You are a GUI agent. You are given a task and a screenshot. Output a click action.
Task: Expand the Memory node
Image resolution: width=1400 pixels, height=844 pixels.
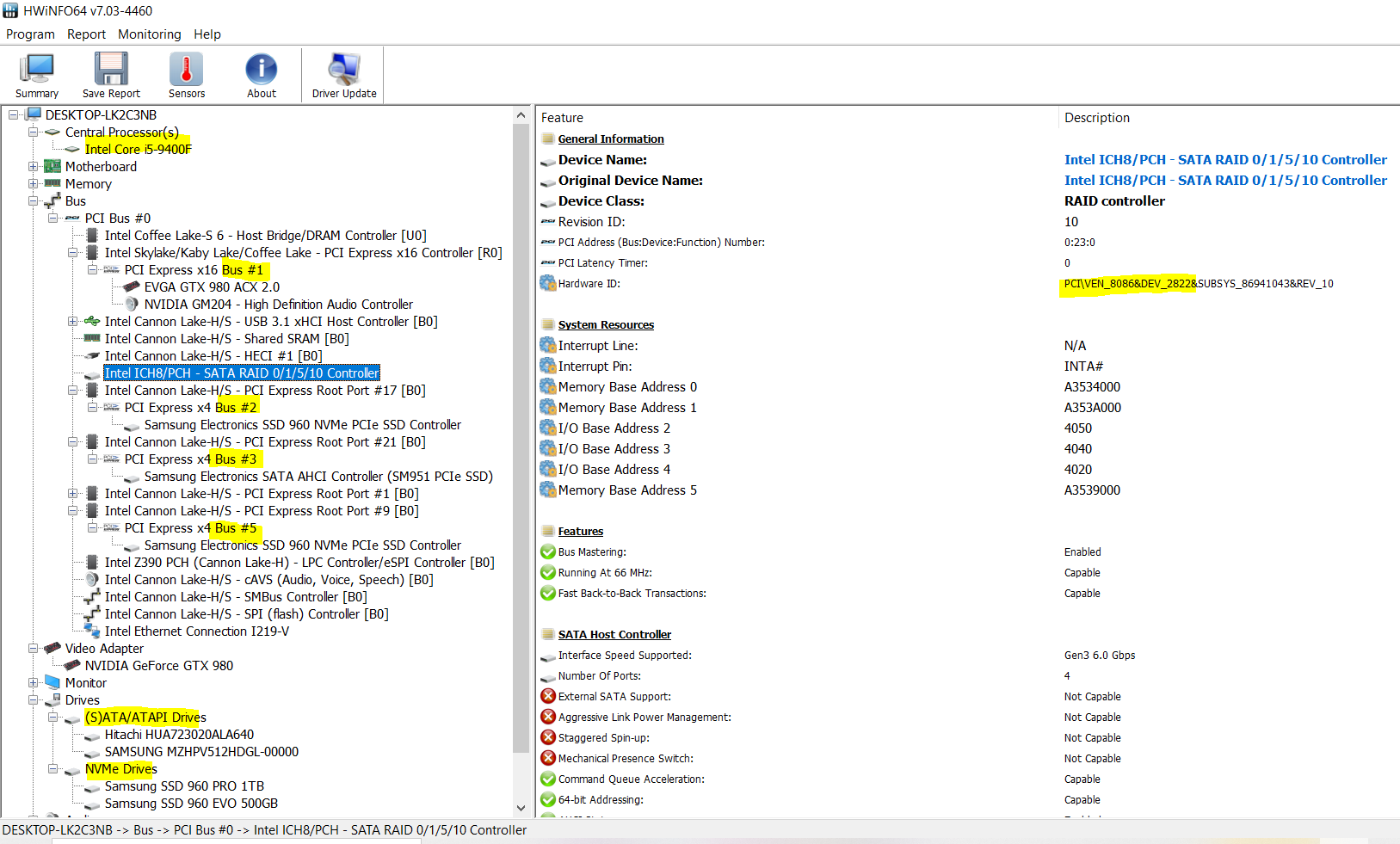tap(33, 183)
